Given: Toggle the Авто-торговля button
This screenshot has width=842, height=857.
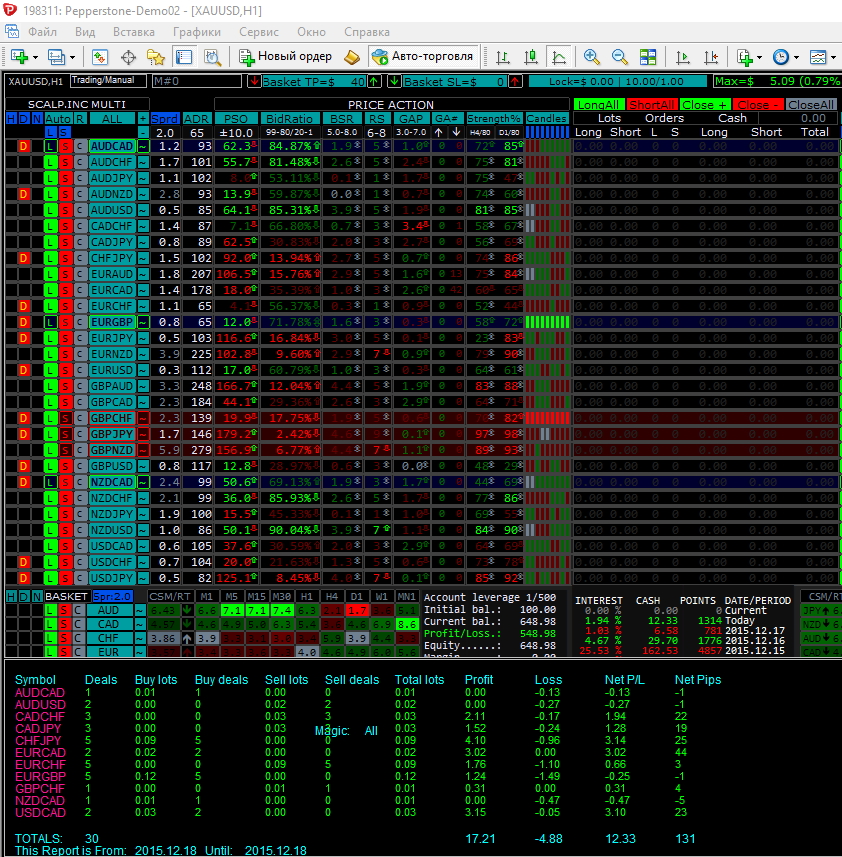Looking at the screenshot, I should tap(422, 56).
